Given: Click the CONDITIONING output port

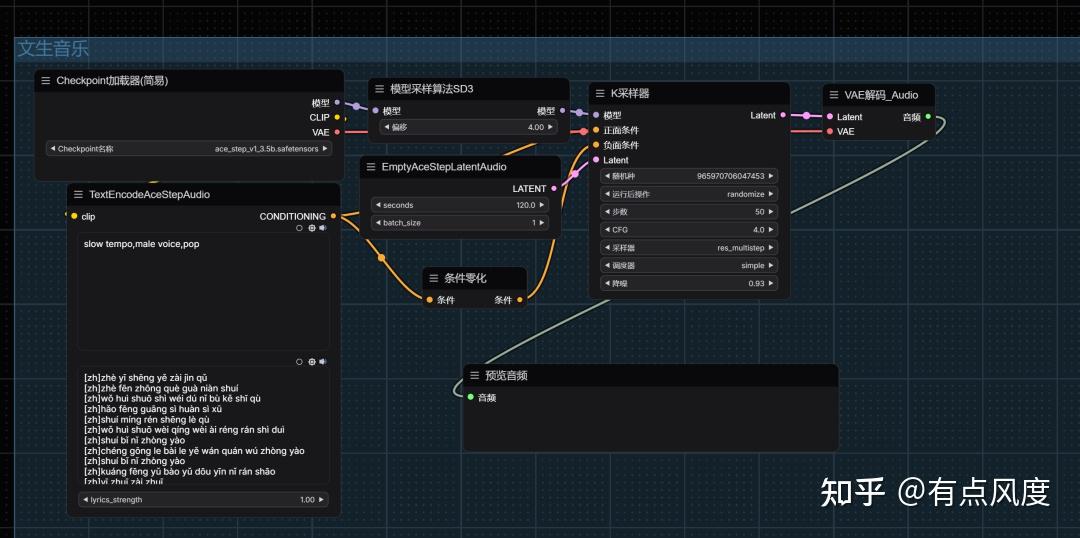Looking at the screenshot, I should click(x=334, y=216).
